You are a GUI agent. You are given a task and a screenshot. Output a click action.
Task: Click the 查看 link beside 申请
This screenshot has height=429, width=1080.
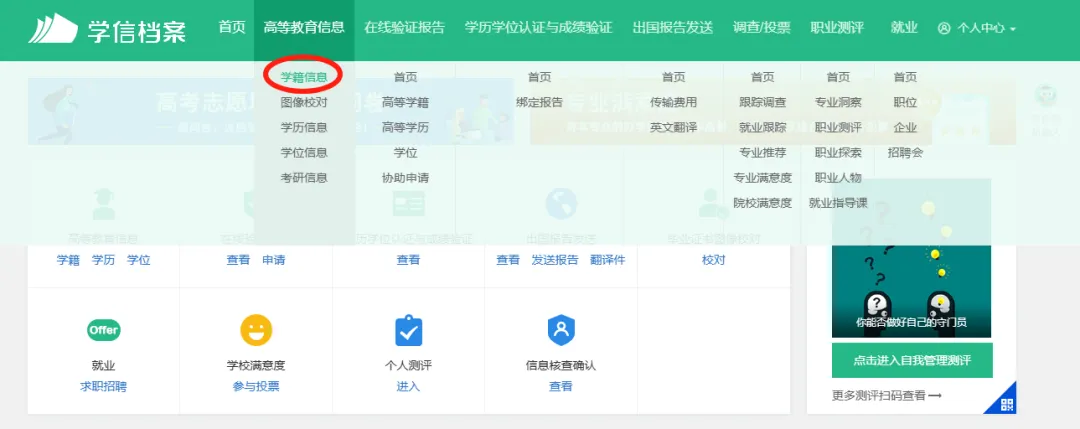click(238, 260)
